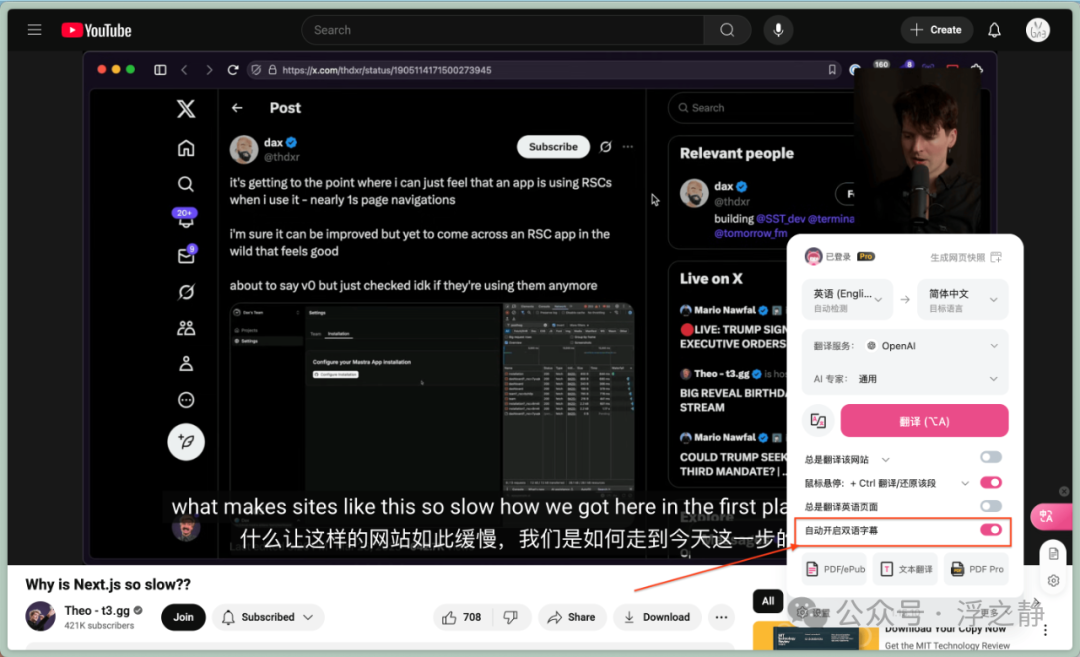The width and height of the screenshot is (1080, 657).
Task: Click the YouTube search input field
Action: coord(503,30)
